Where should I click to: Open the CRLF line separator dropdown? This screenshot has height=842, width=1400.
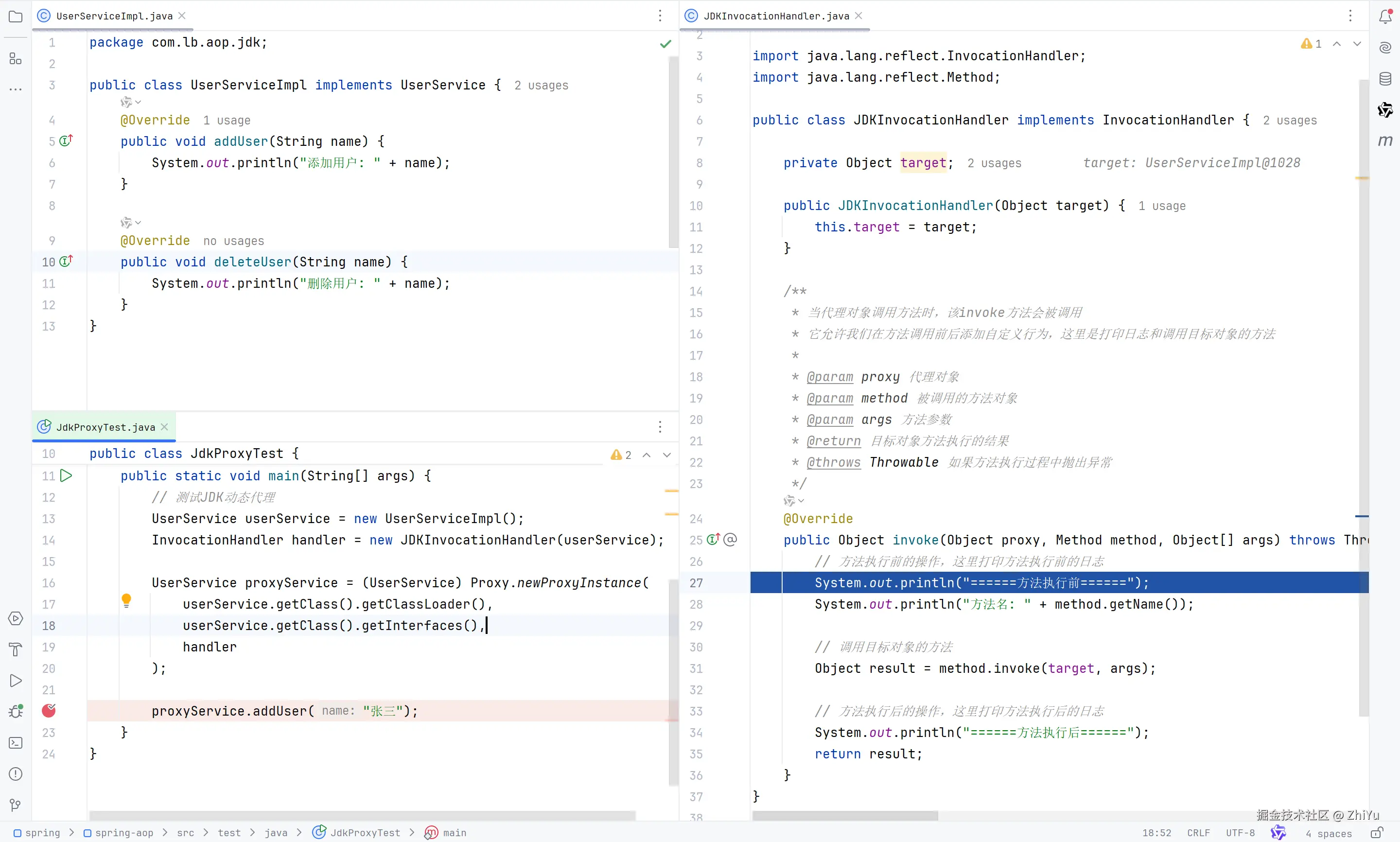point(1198,833)
